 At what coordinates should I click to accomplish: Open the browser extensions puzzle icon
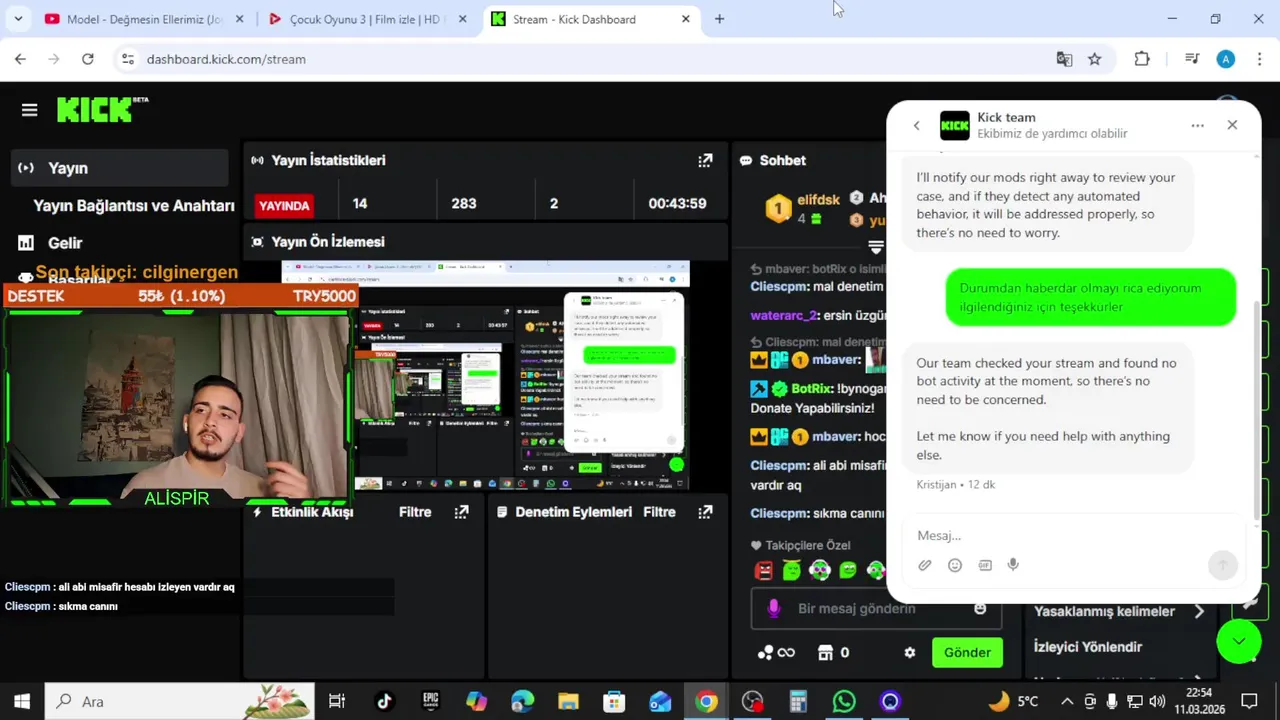[1142, 59]
